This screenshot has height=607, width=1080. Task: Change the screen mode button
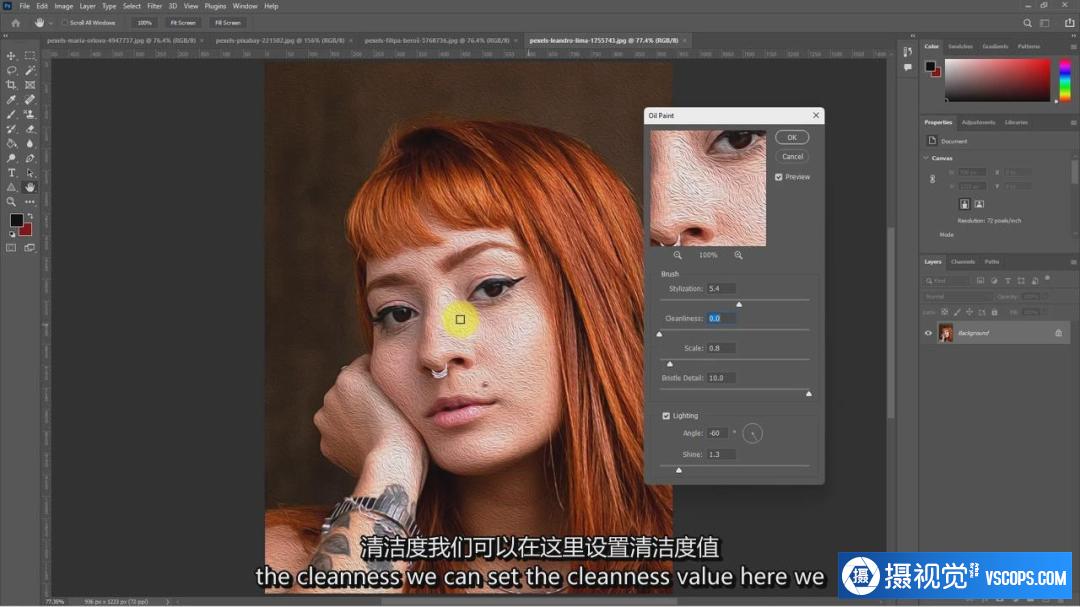(30, 247)
